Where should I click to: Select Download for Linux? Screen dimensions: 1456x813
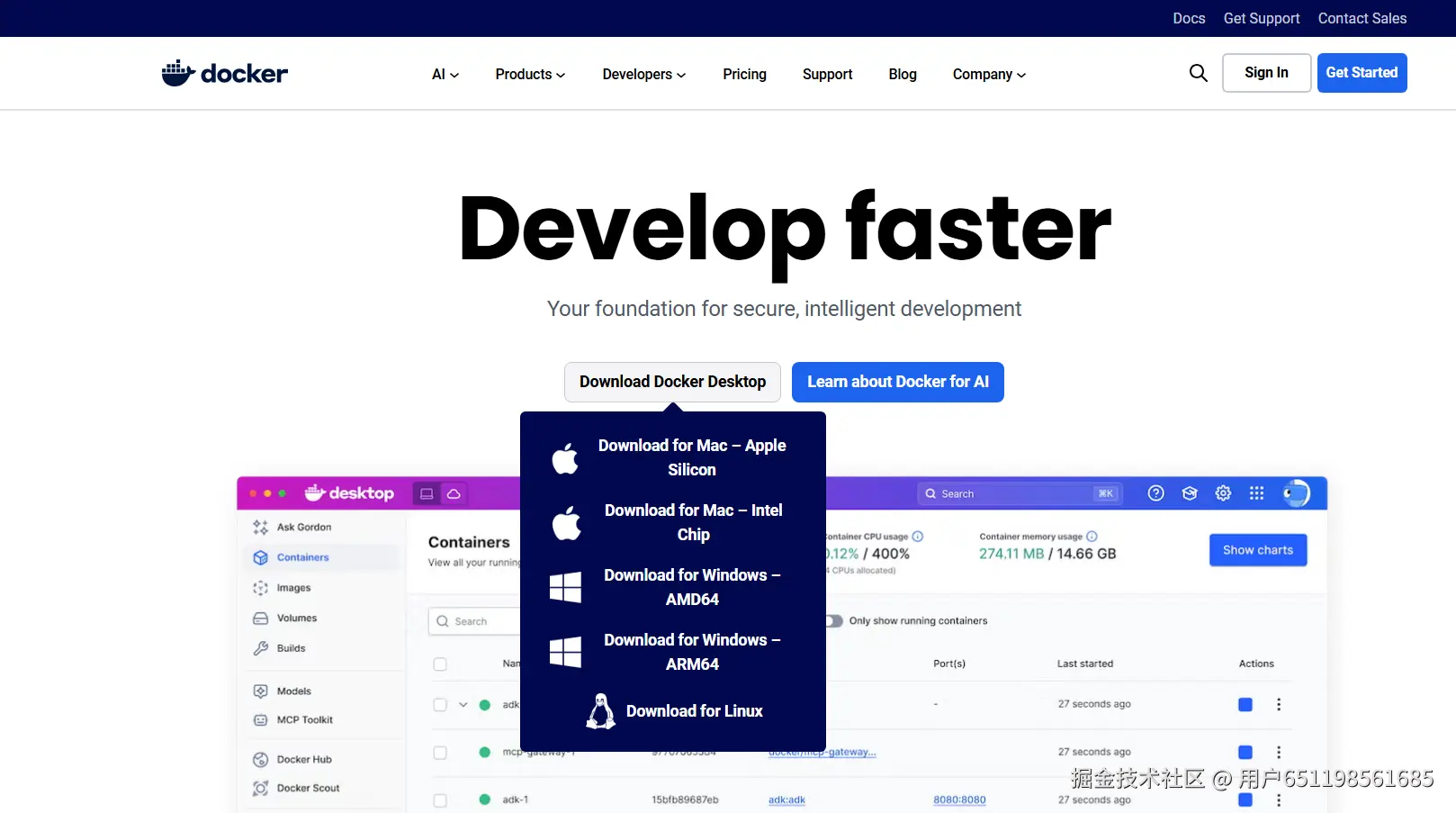pos(673,711)
